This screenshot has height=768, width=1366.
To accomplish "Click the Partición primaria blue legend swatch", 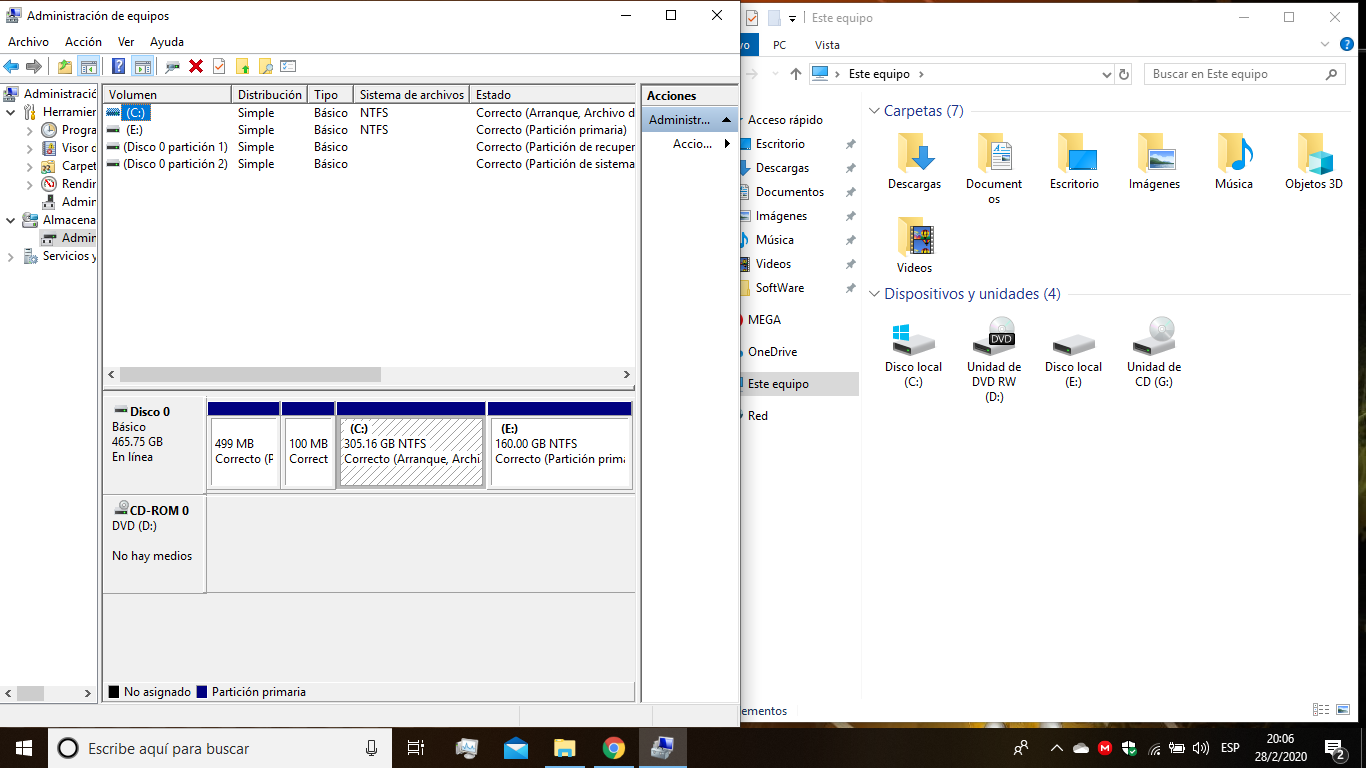I will pyautogui.click(x=202, y=692).
